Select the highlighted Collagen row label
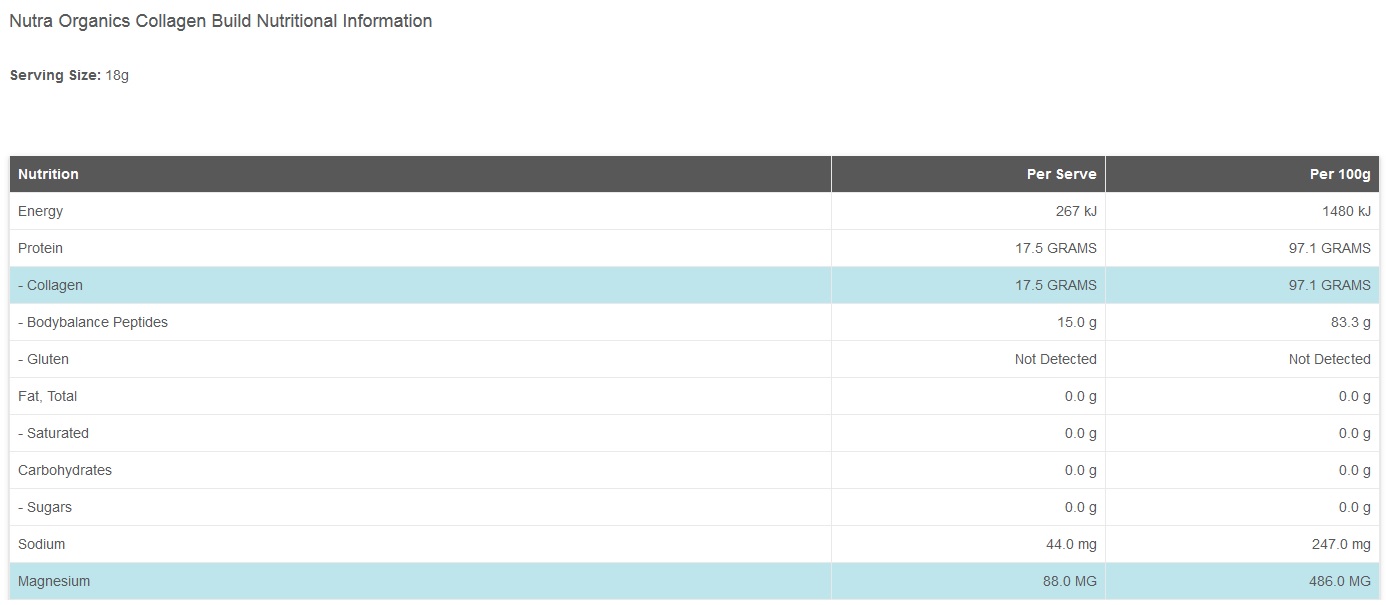 pyautogui.click(x=50, y=285)
